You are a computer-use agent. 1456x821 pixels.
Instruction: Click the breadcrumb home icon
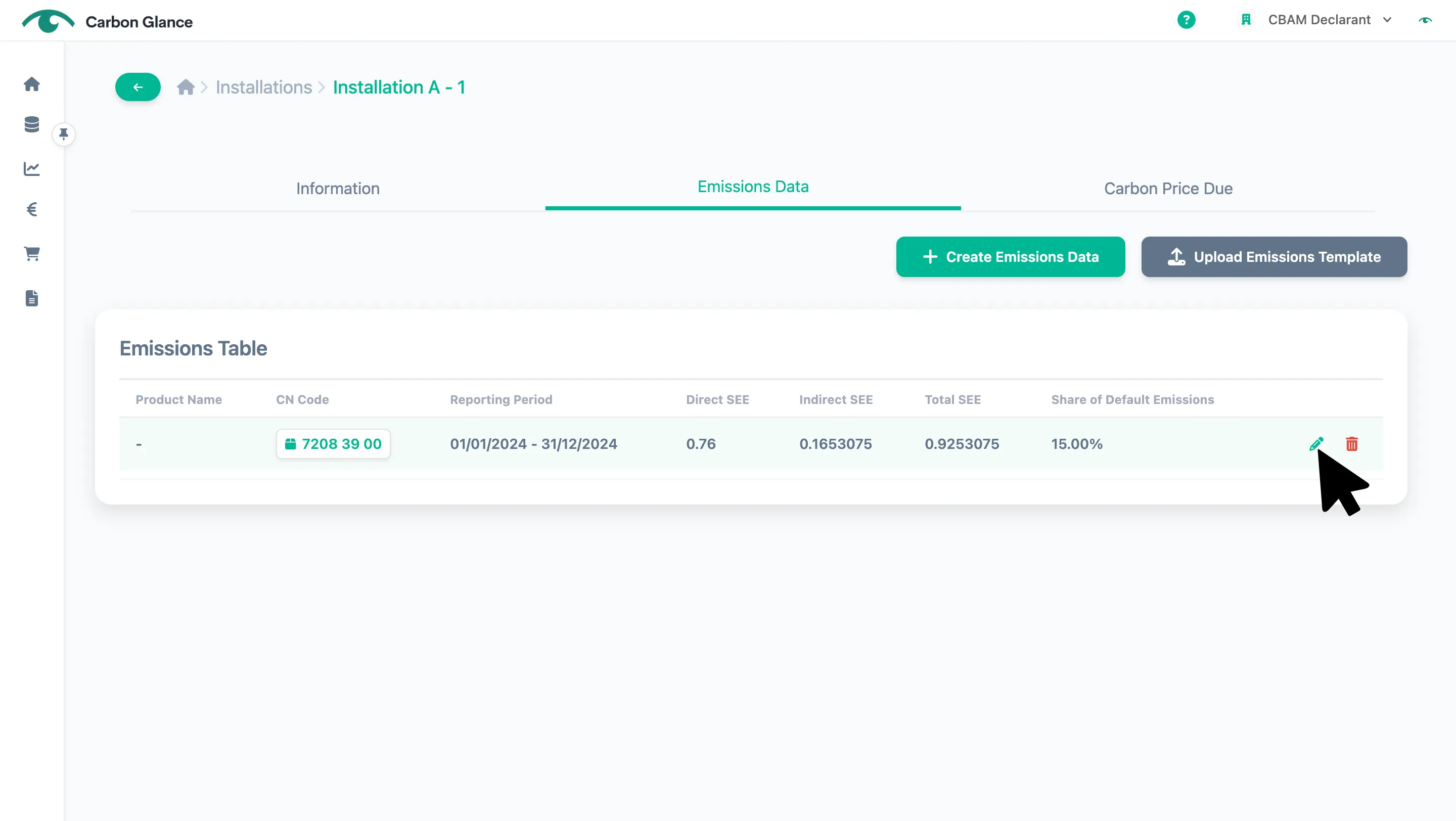click(186, 87)
